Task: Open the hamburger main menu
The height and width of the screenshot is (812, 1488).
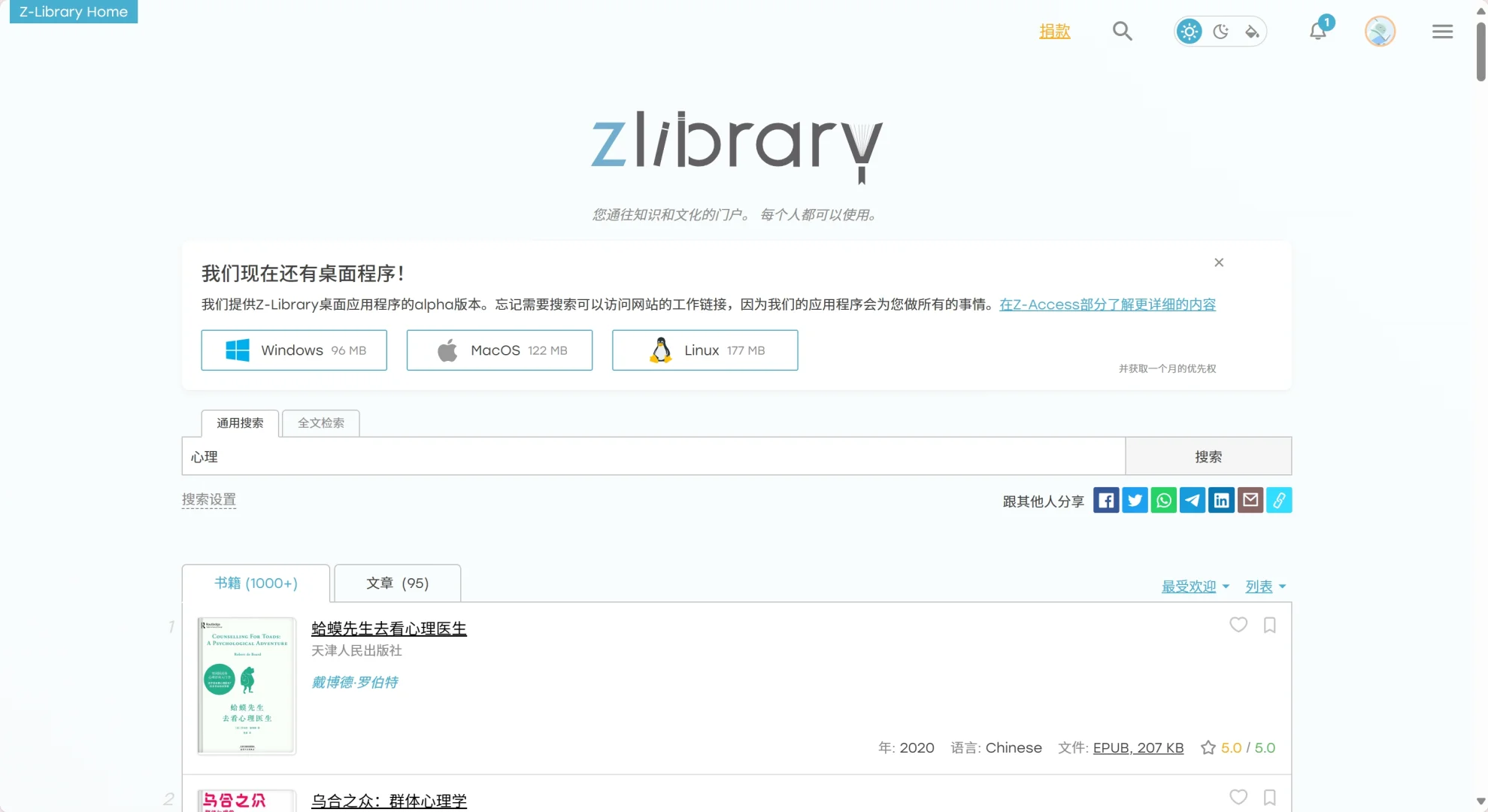Action: 1442,32
